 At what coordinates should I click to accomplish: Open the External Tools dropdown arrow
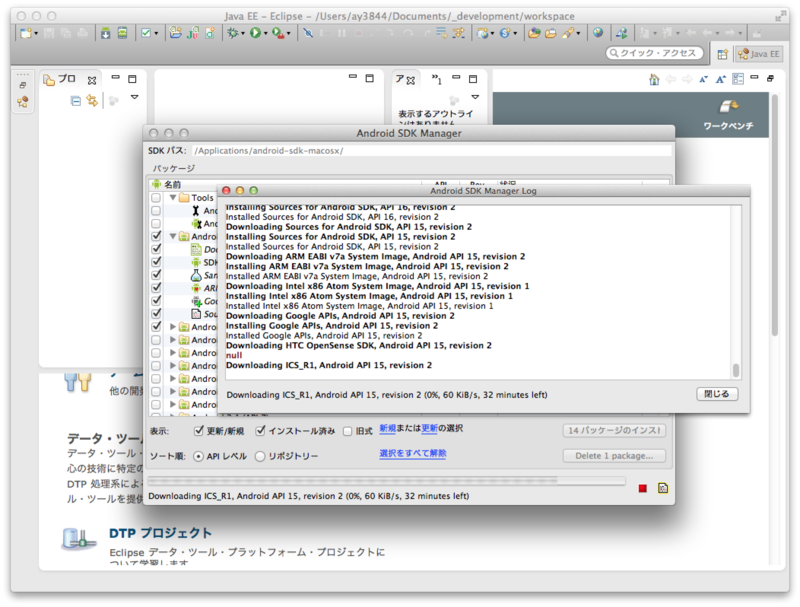coord(289,34)
